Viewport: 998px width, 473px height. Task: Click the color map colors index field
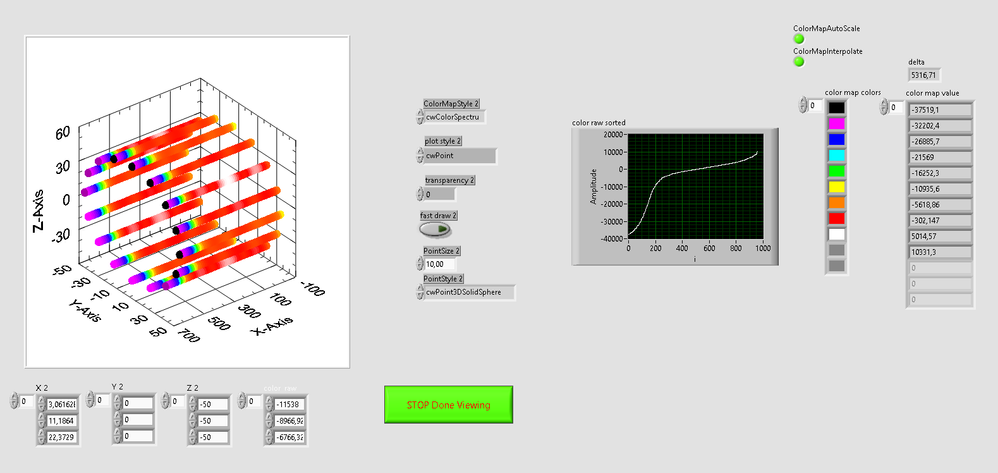click(815, 106)
